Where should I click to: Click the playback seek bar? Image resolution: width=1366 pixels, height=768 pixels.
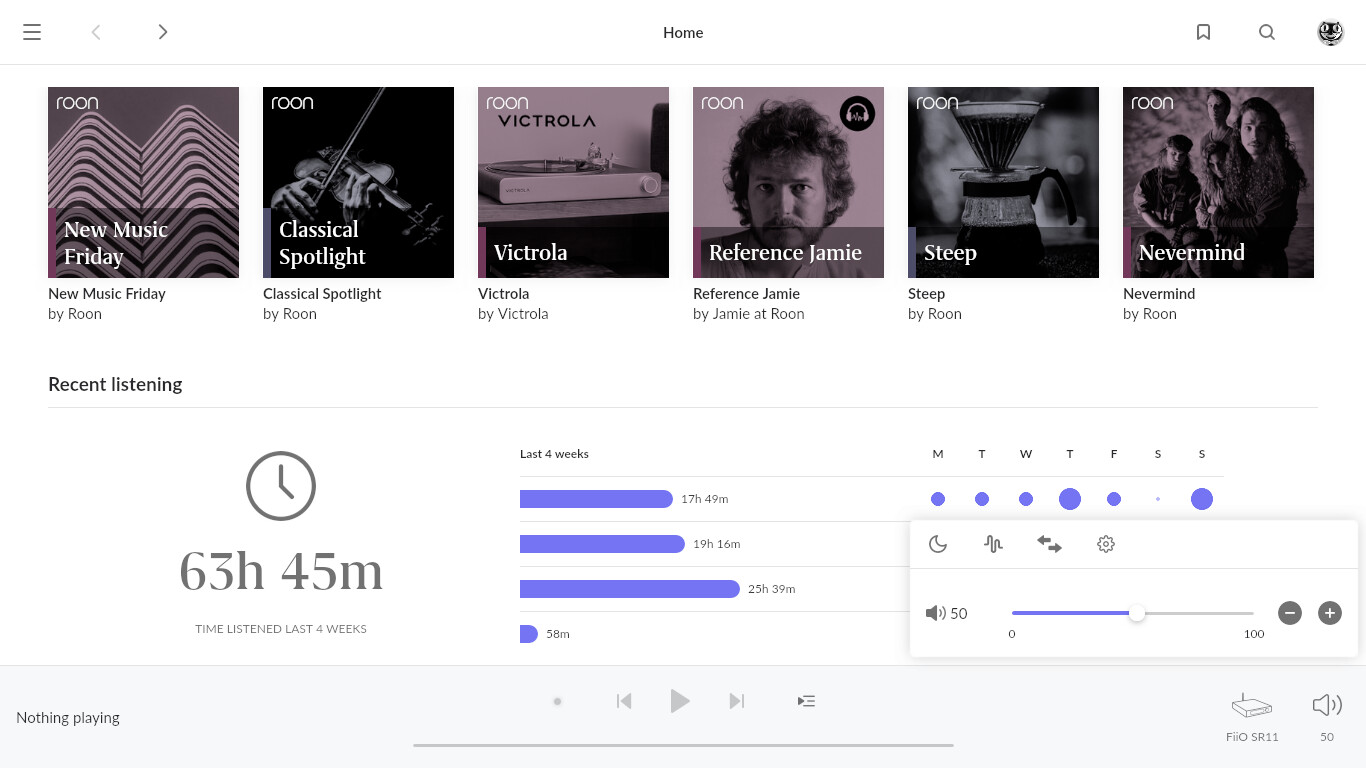[683, 745]
